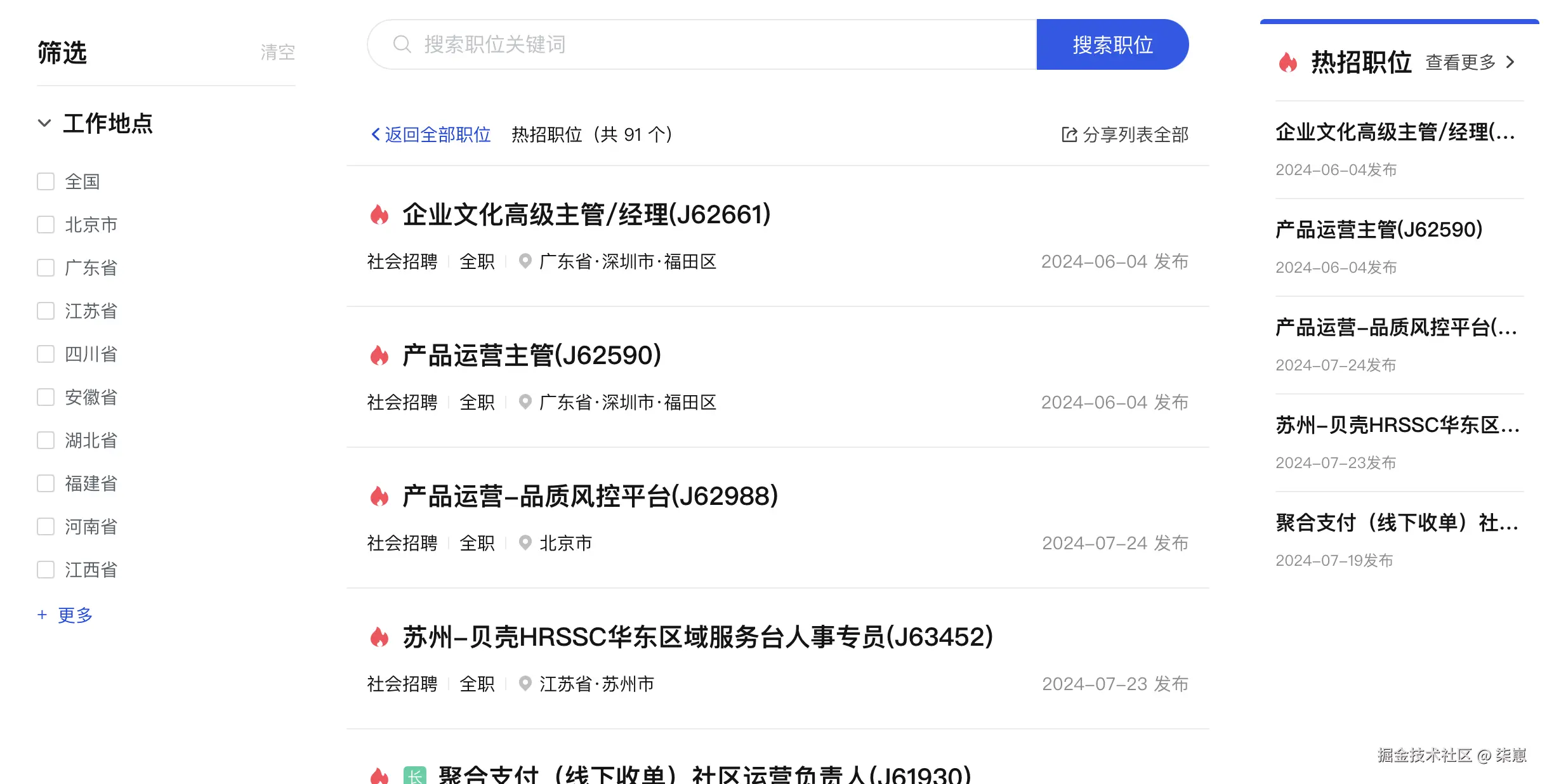Open 苏州-贝壳HRSSC华东区域服务台人事专员(J63452) job title
The image size is (1547, 784).
tap(698, 637)
